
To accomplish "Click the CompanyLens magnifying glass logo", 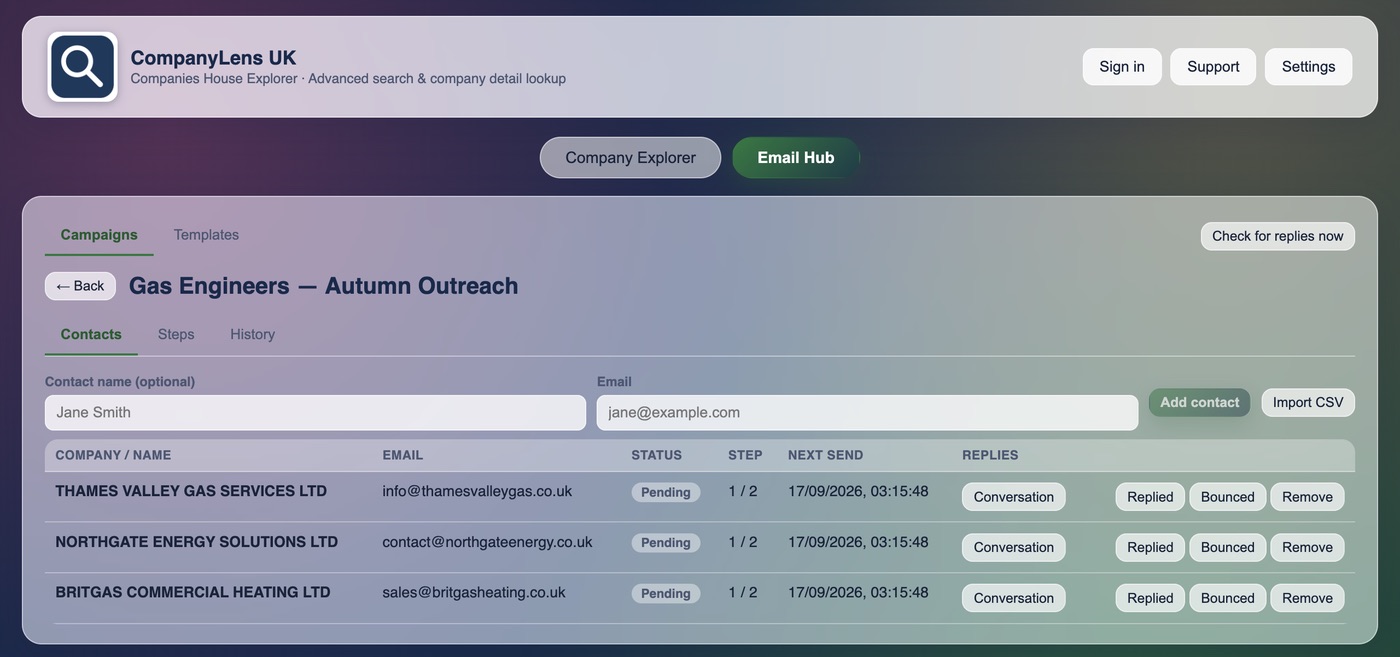I will click(82, 66).
